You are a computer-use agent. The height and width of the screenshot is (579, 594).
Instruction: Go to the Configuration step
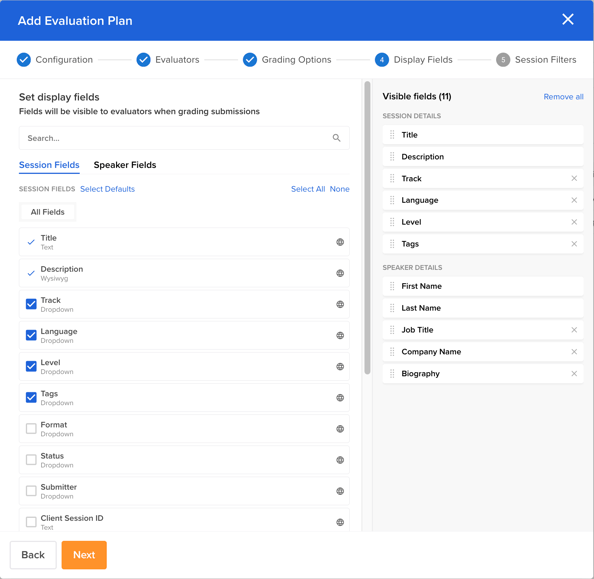click(55, 60)
